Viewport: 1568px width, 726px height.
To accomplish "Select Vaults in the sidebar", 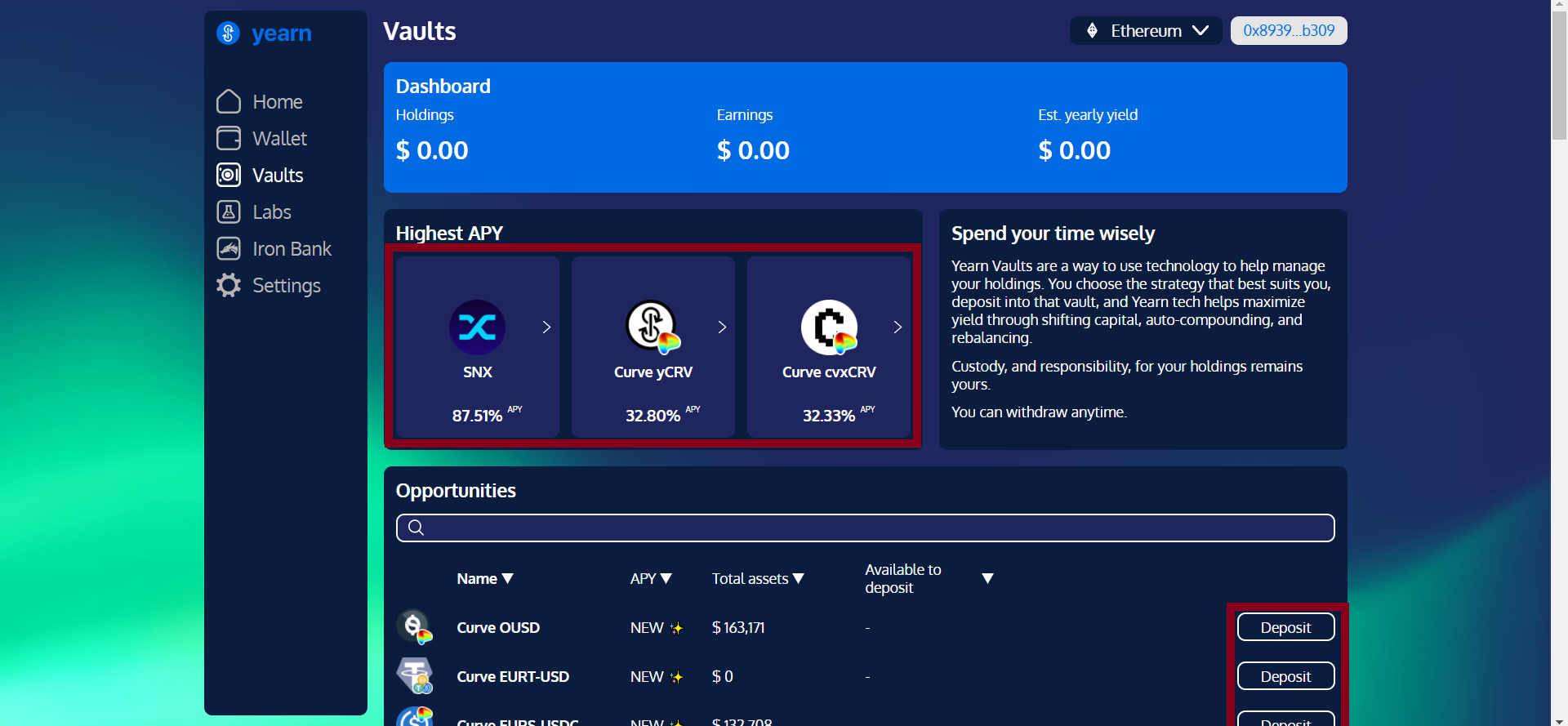I will 278,175.
